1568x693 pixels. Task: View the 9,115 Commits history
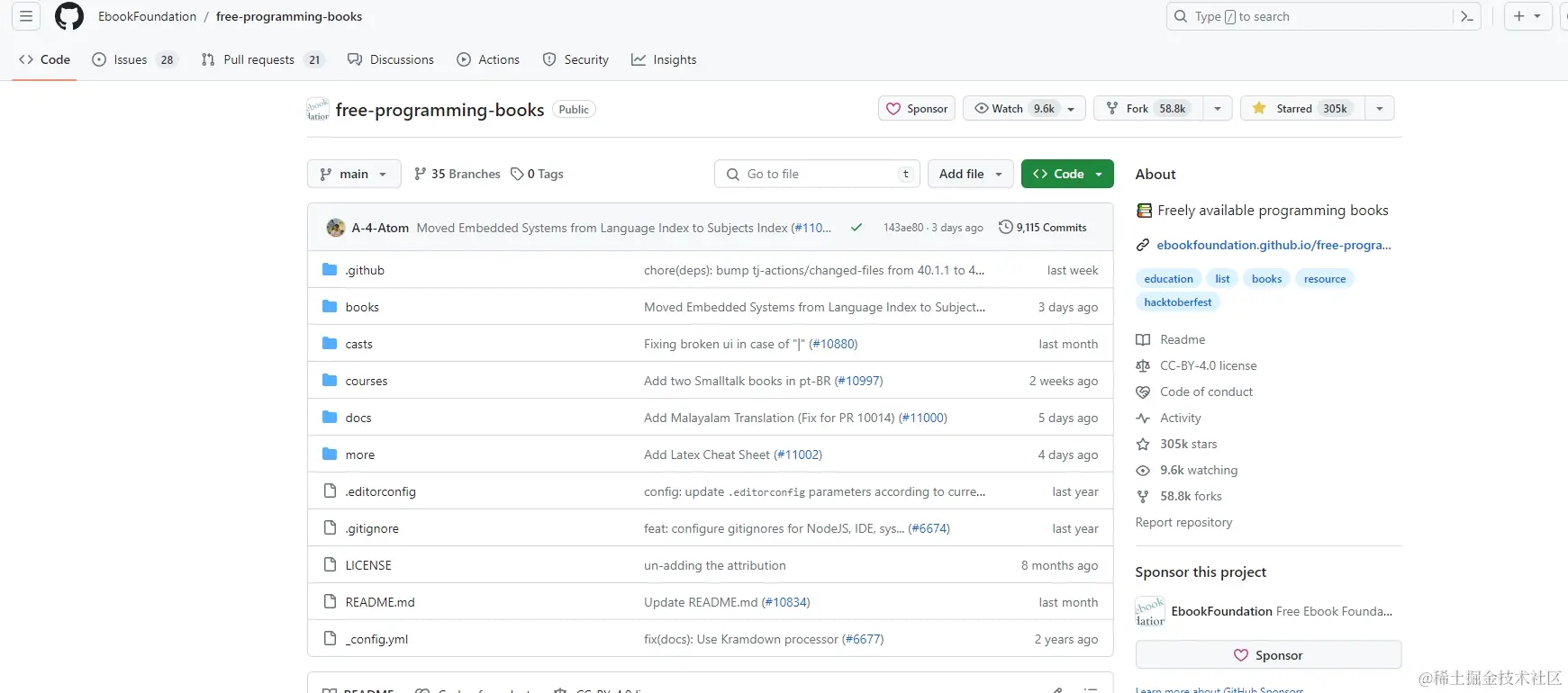coord(1043,228)
